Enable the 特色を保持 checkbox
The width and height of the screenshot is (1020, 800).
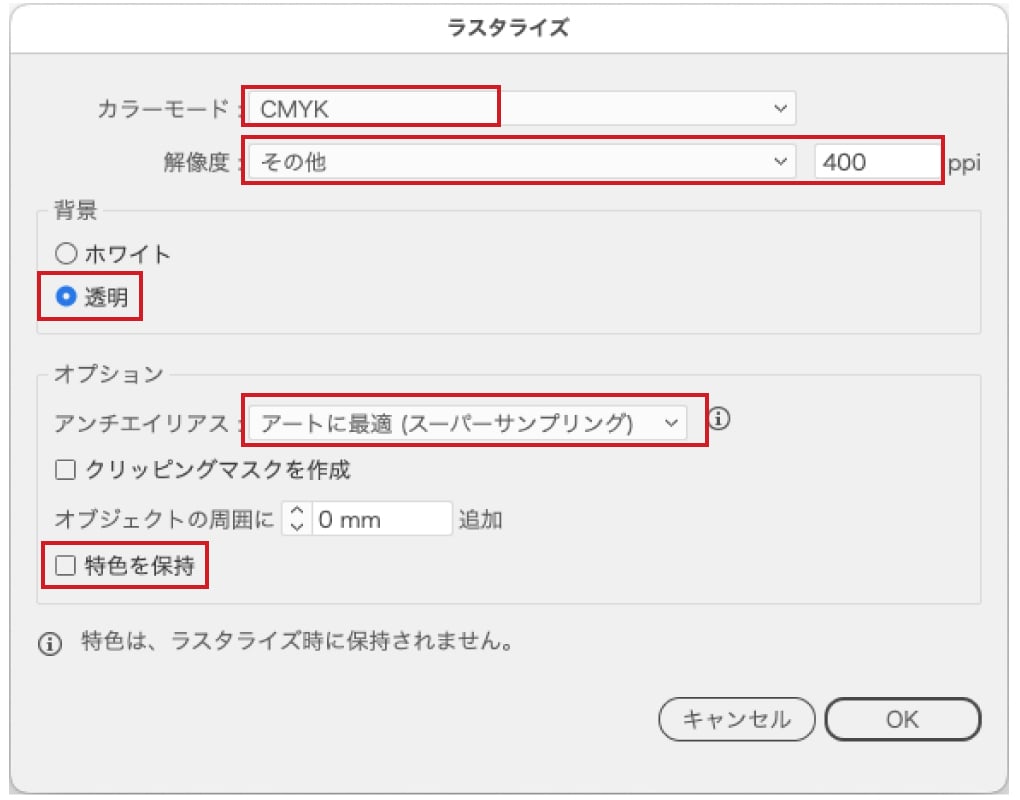[63, 565]
